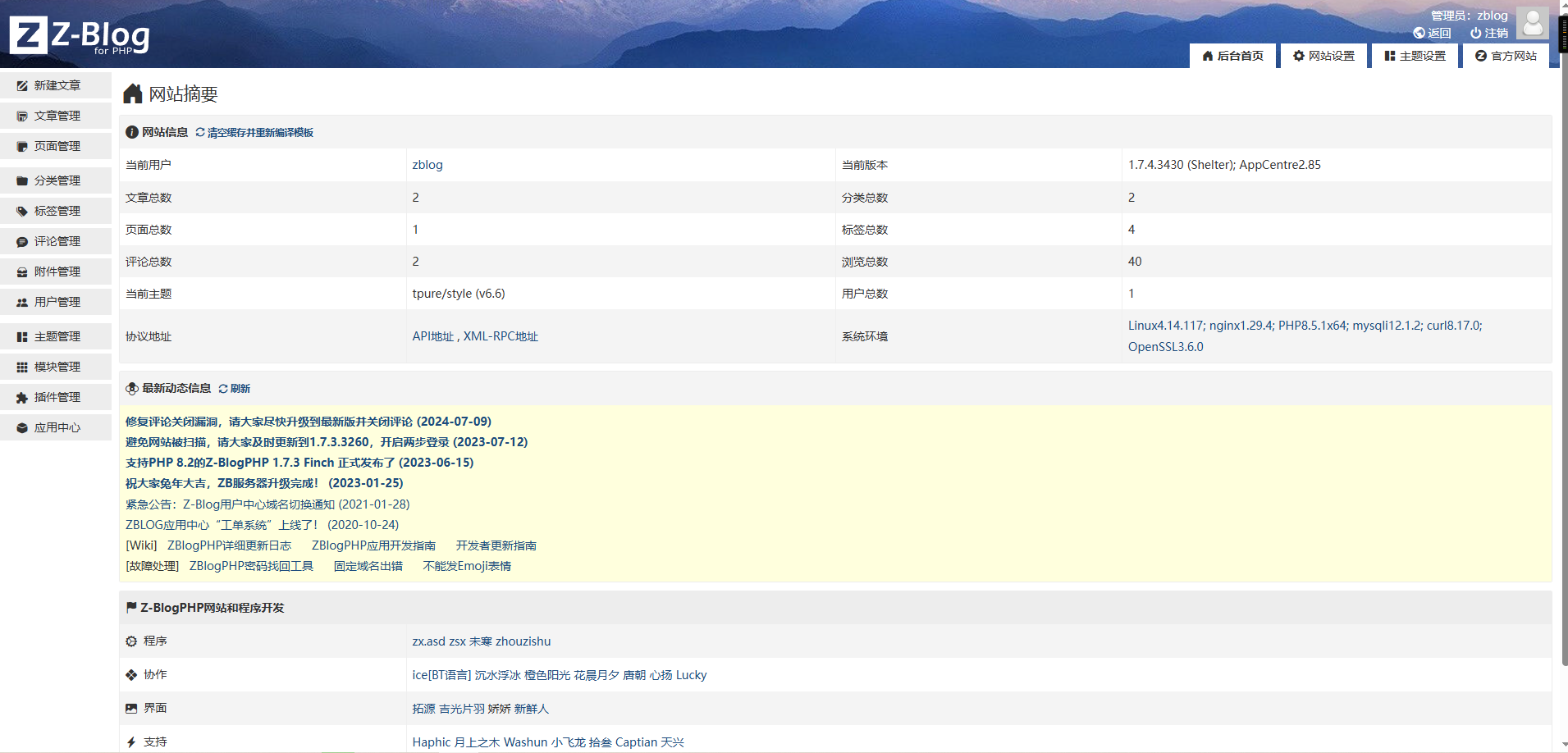Screen dimensions: 1568x753
Task: Go to 官方网站 tab
Action: 1506,56
